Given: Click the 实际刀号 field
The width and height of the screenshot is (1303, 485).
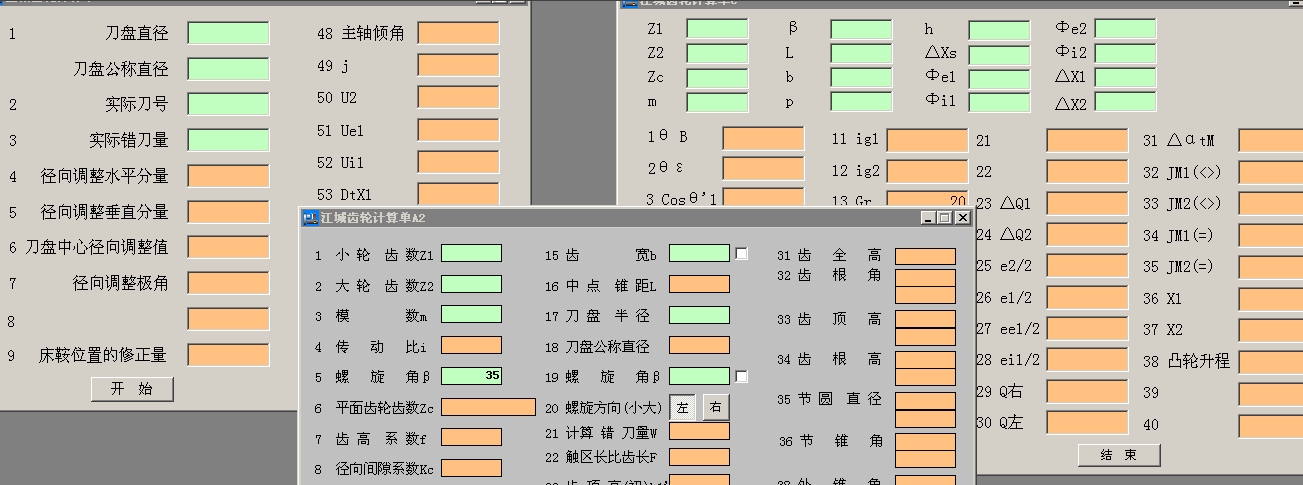Looking at the screenshot, I should [x=228, y=104].
